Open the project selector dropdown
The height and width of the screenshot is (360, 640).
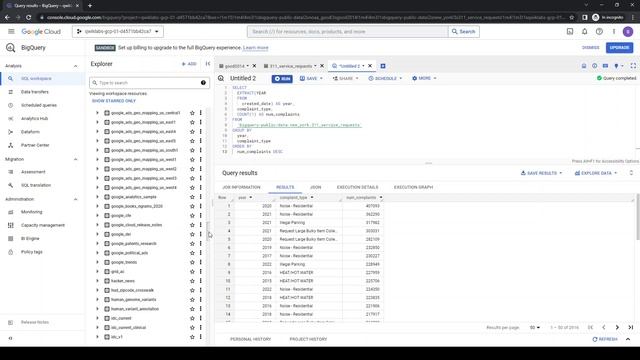(118, 31)
